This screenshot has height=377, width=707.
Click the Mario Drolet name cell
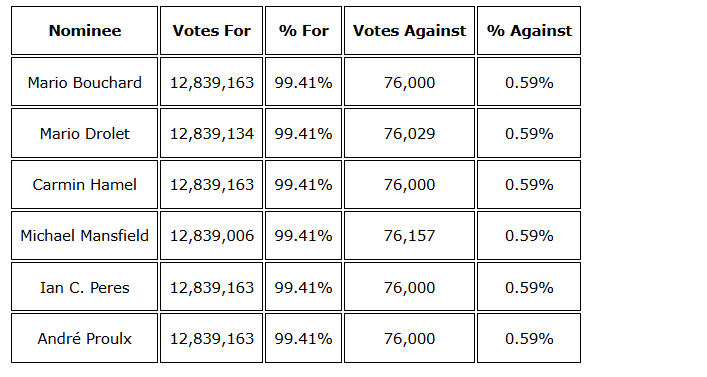tap(84, 133)
